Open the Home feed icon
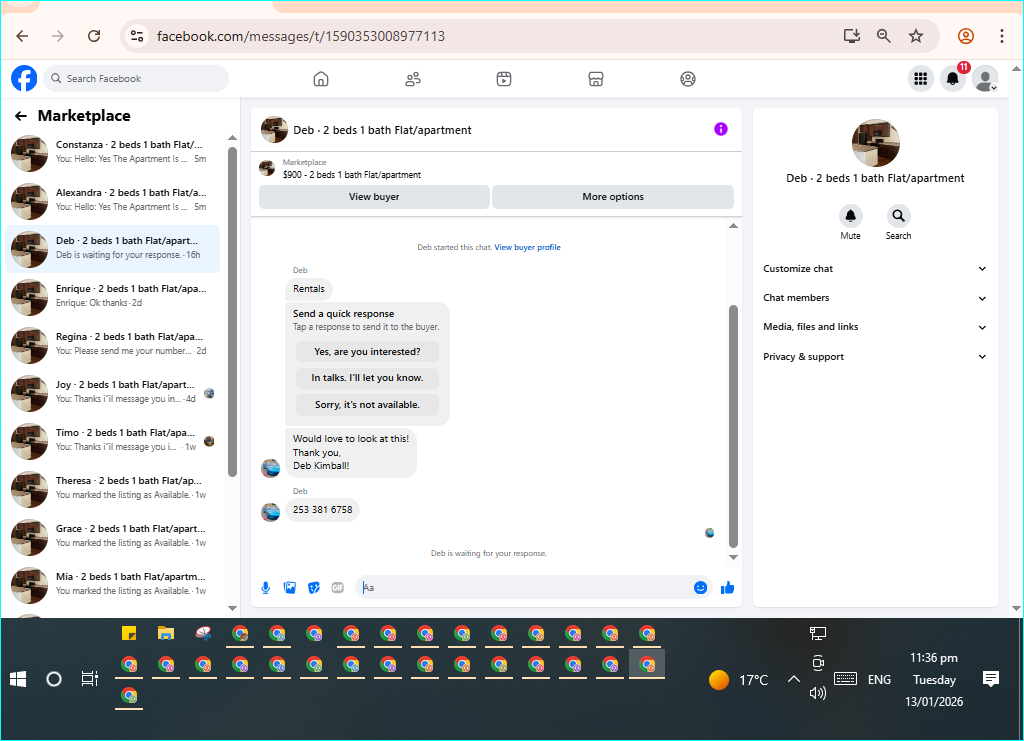The width and height of the screenshot is (1024, 741). point(321,79)
